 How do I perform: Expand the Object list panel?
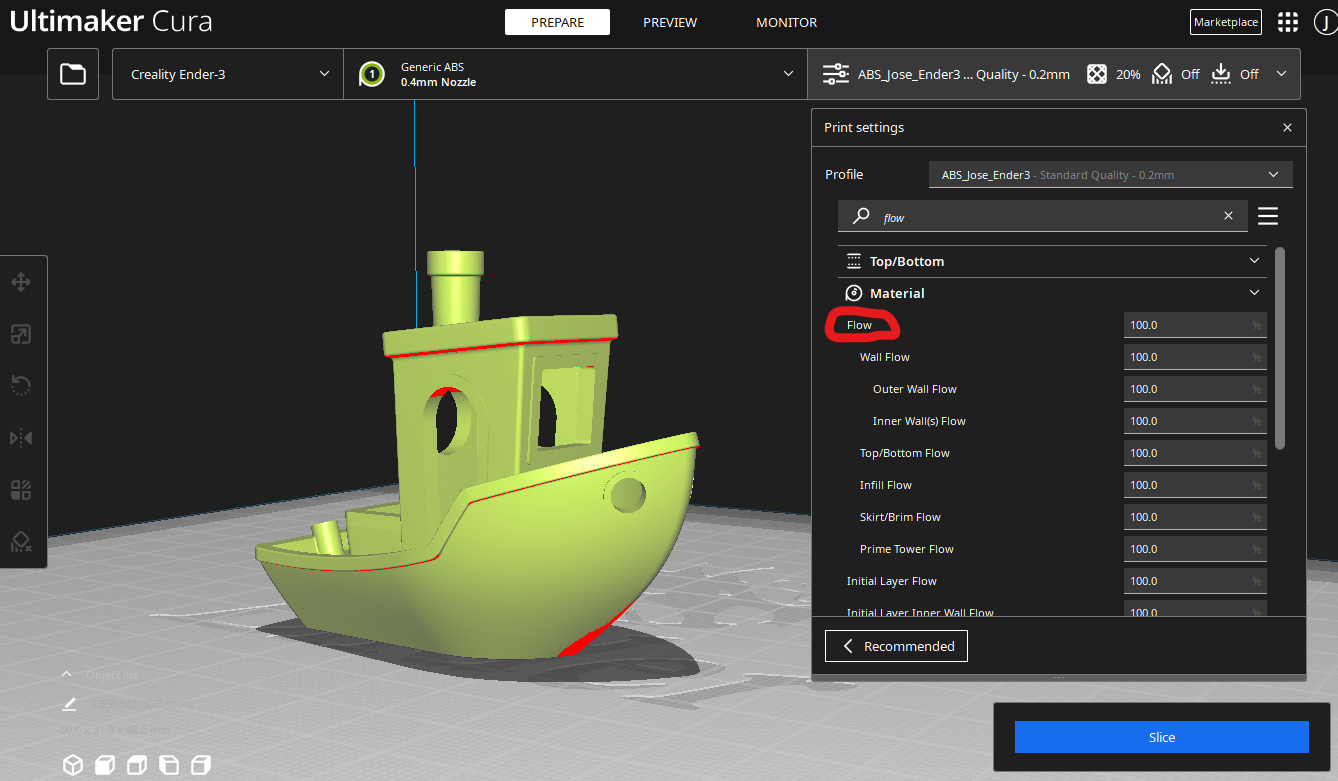(x=67, y=675)
